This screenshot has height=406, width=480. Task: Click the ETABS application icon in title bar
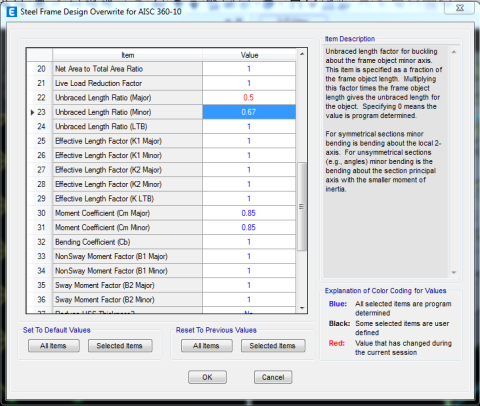12,12
